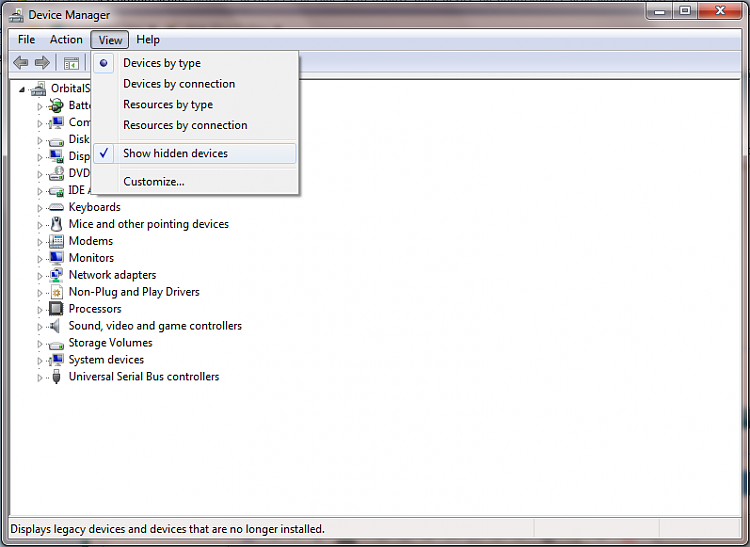Click the Mice and other pointing devices icon
750x547 pixels.
[56, 224]
